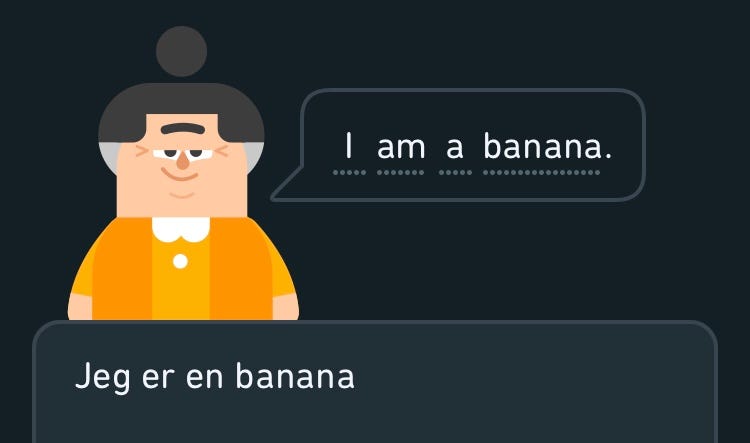The height and width of the screenshot is (443, 750).
Task: Place cursor on typed word "Jeg"
Action: tap(102, 377)
